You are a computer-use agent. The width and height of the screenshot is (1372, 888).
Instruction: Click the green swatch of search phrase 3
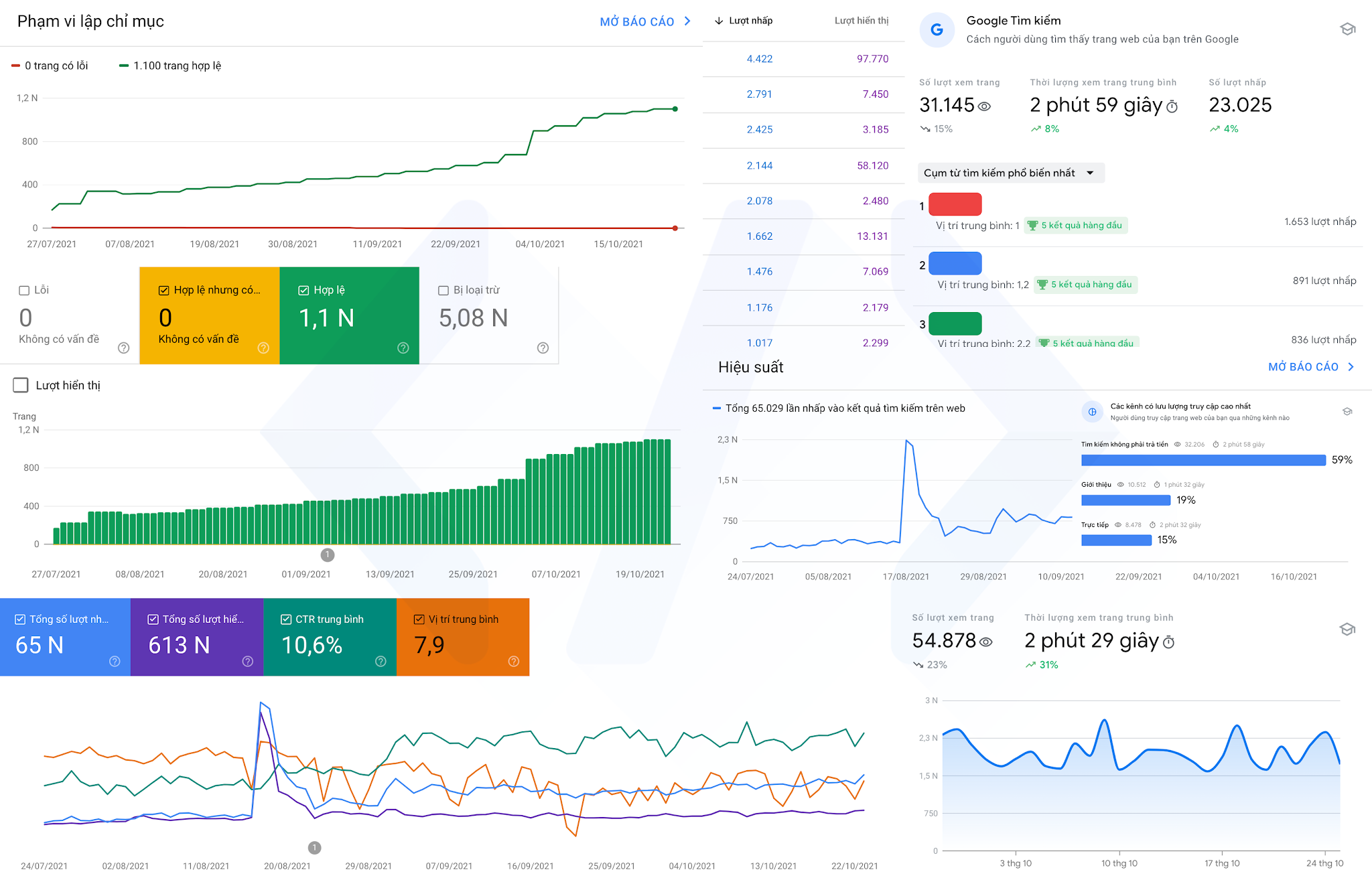pos(955,323)
